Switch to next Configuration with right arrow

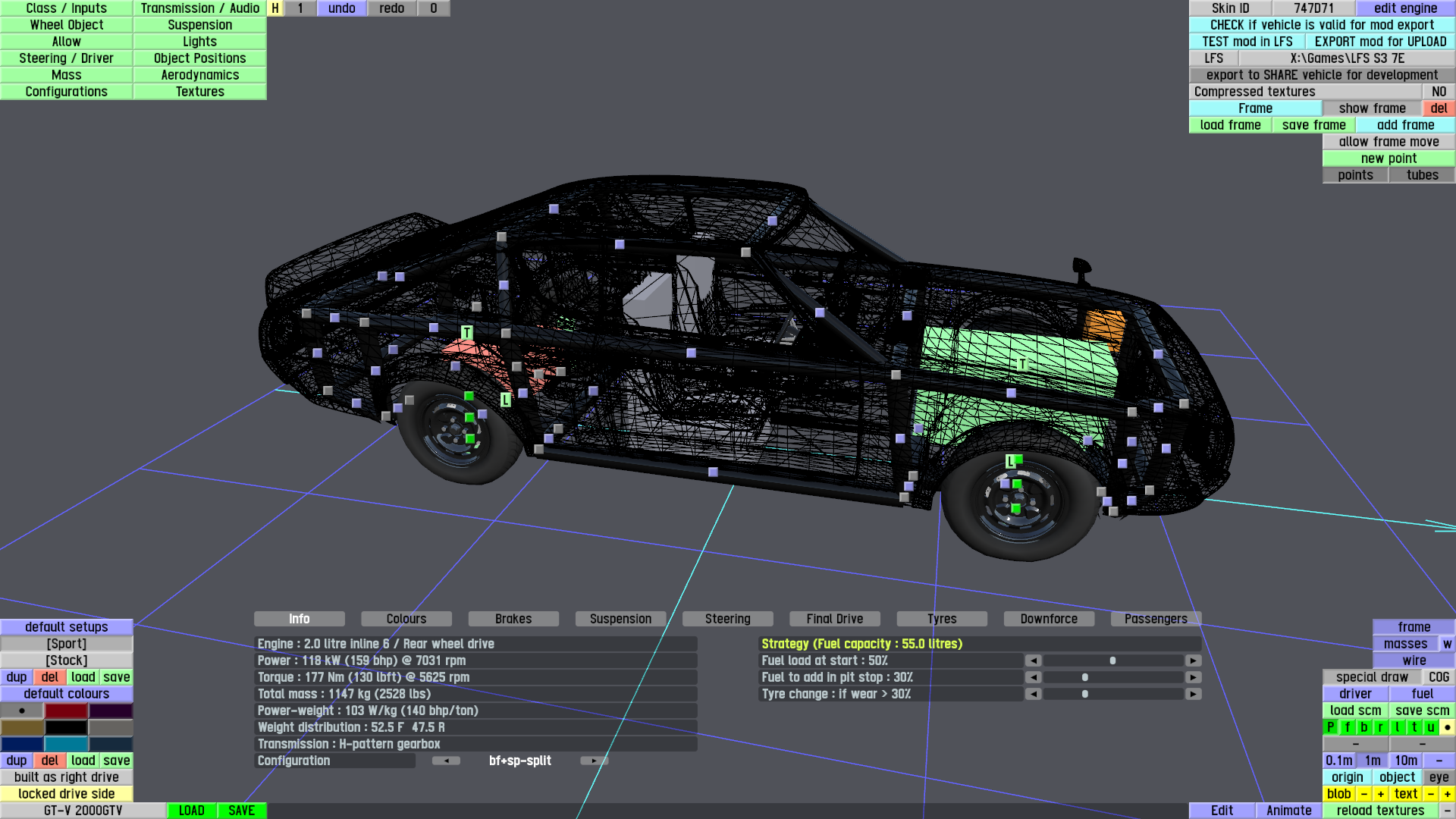pos(594,761)
